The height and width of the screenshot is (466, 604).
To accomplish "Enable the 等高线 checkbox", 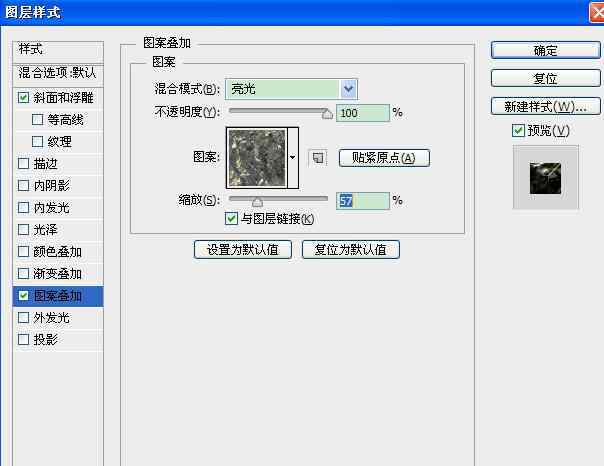I will pos(37,119).
